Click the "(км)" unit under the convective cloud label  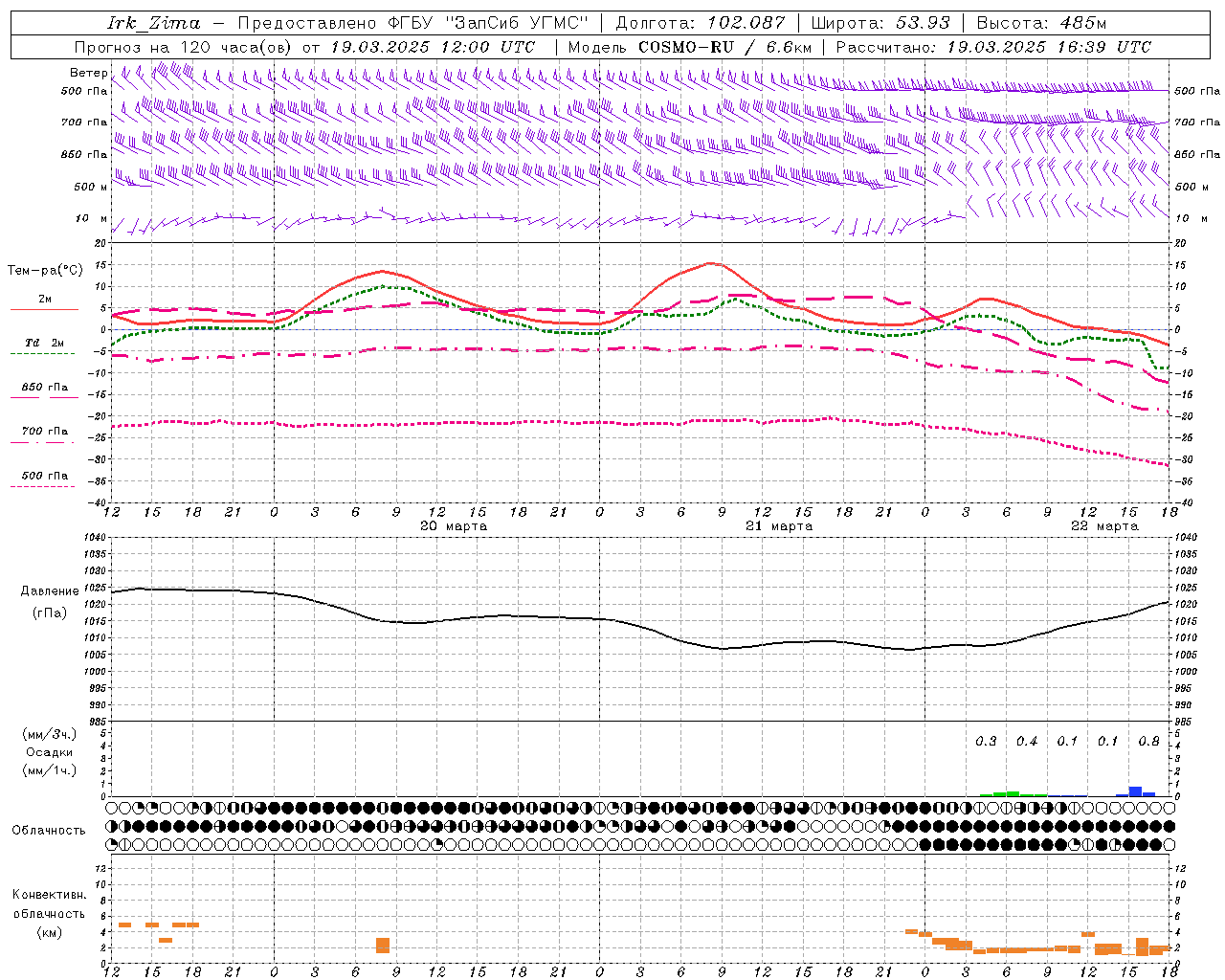(x=50, y=932)
